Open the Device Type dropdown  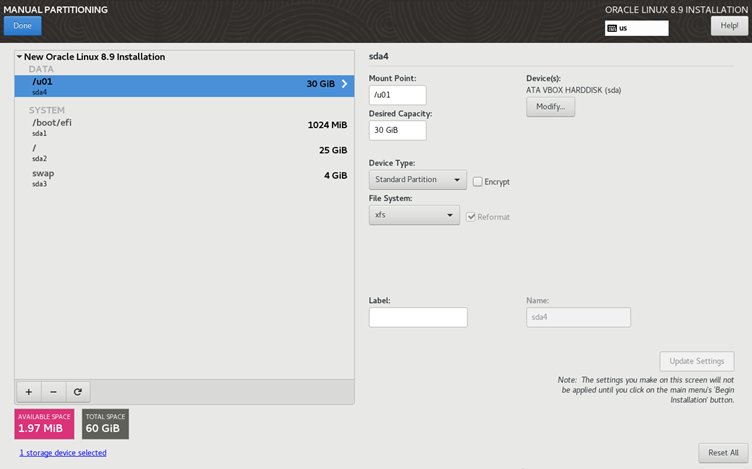417,180
